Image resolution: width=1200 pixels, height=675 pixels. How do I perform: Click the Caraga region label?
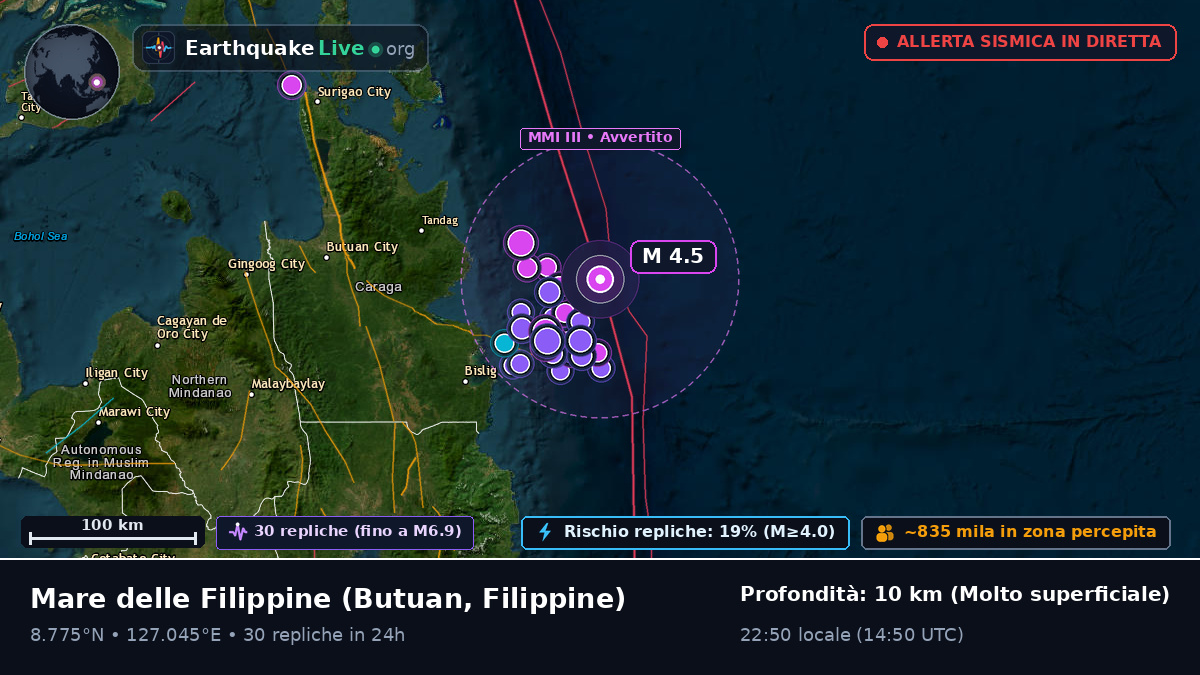[x=379, y=287]
